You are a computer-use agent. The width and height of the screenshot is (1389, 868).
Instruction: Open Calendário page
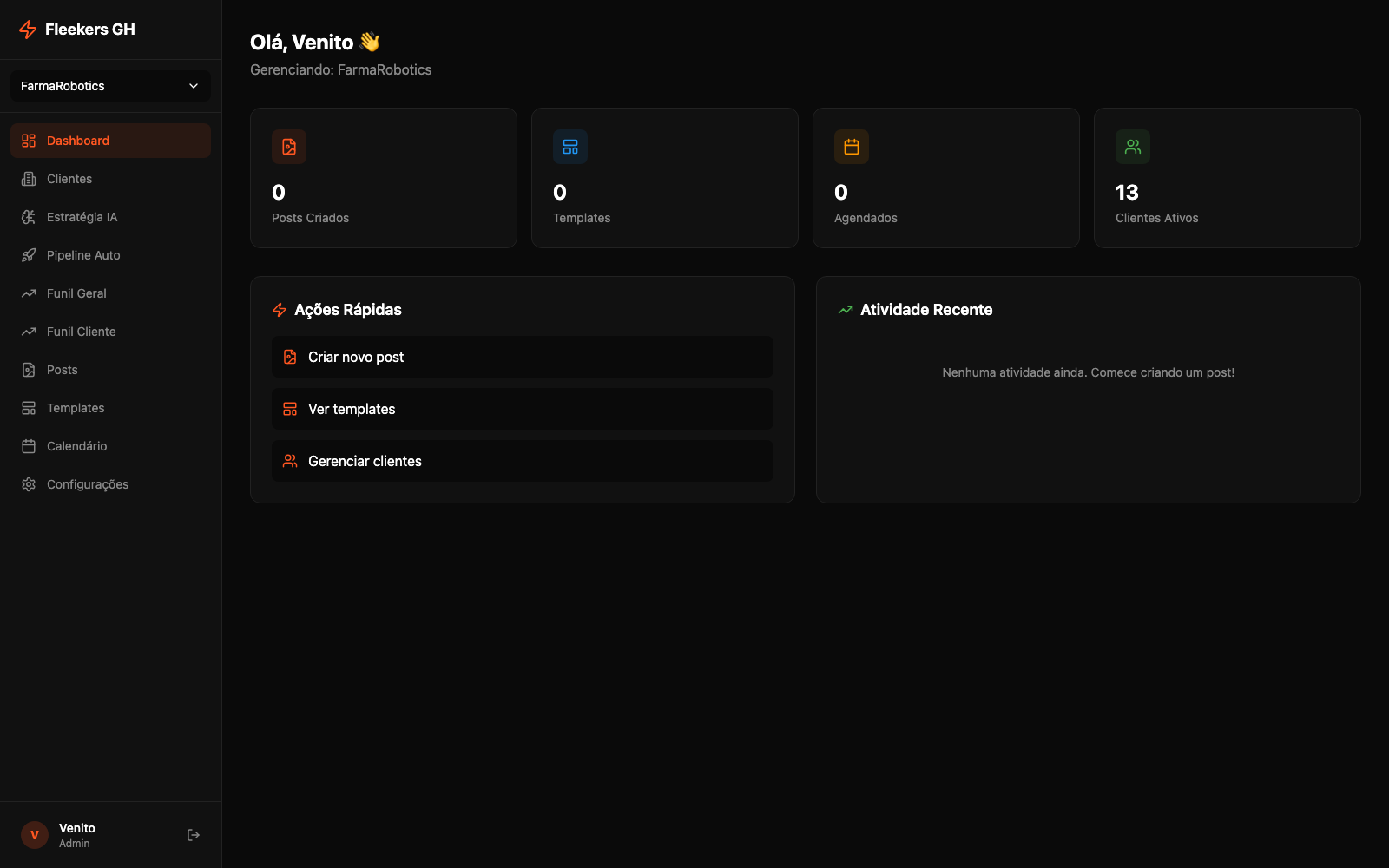point(110,446)
